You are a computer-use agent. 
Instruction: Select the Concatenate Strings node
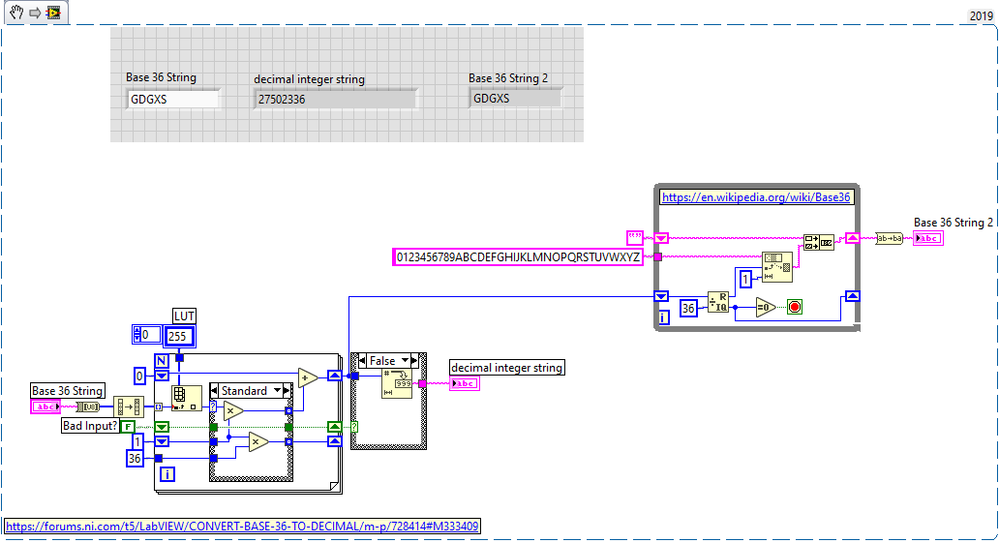point(818,242)
